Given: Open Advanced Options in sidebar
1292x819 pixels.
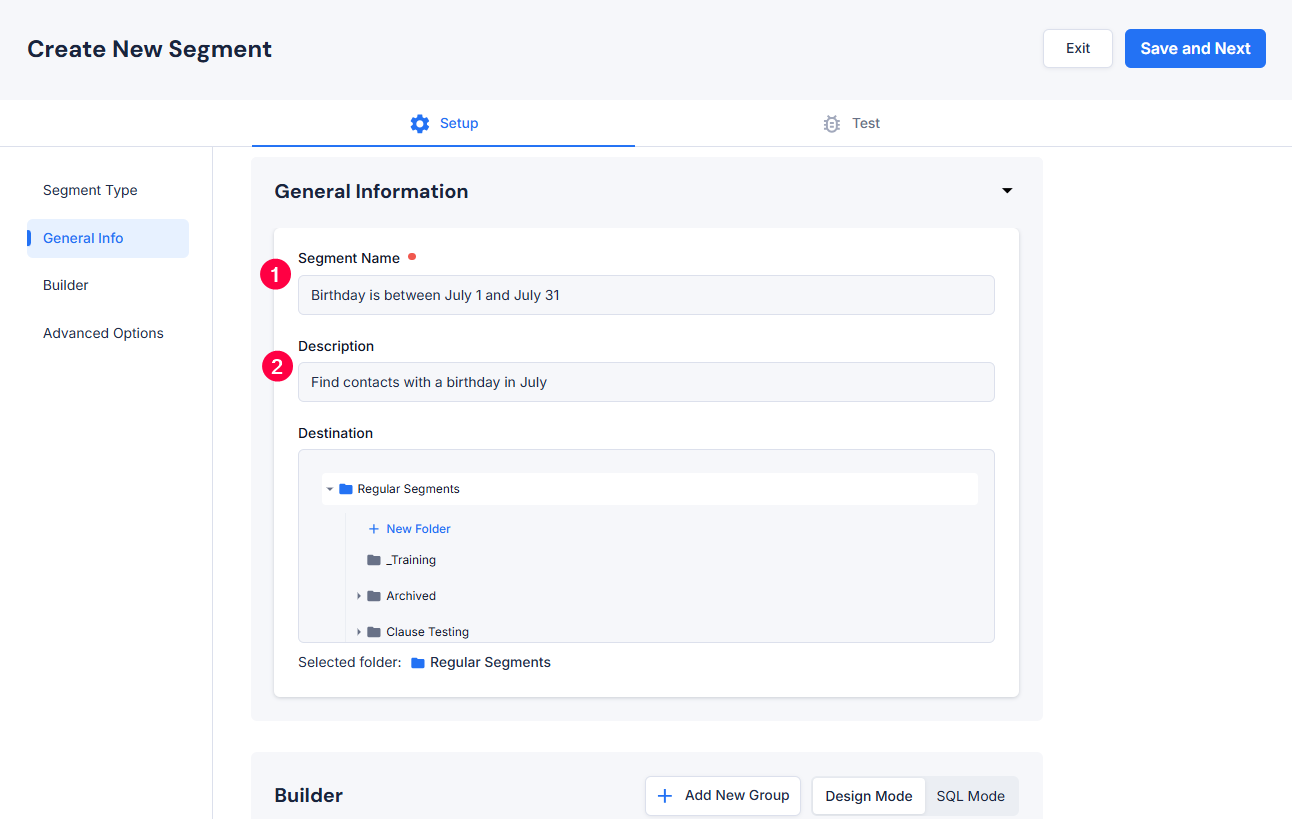Looking at the screenshot, I should coord(103,333).
